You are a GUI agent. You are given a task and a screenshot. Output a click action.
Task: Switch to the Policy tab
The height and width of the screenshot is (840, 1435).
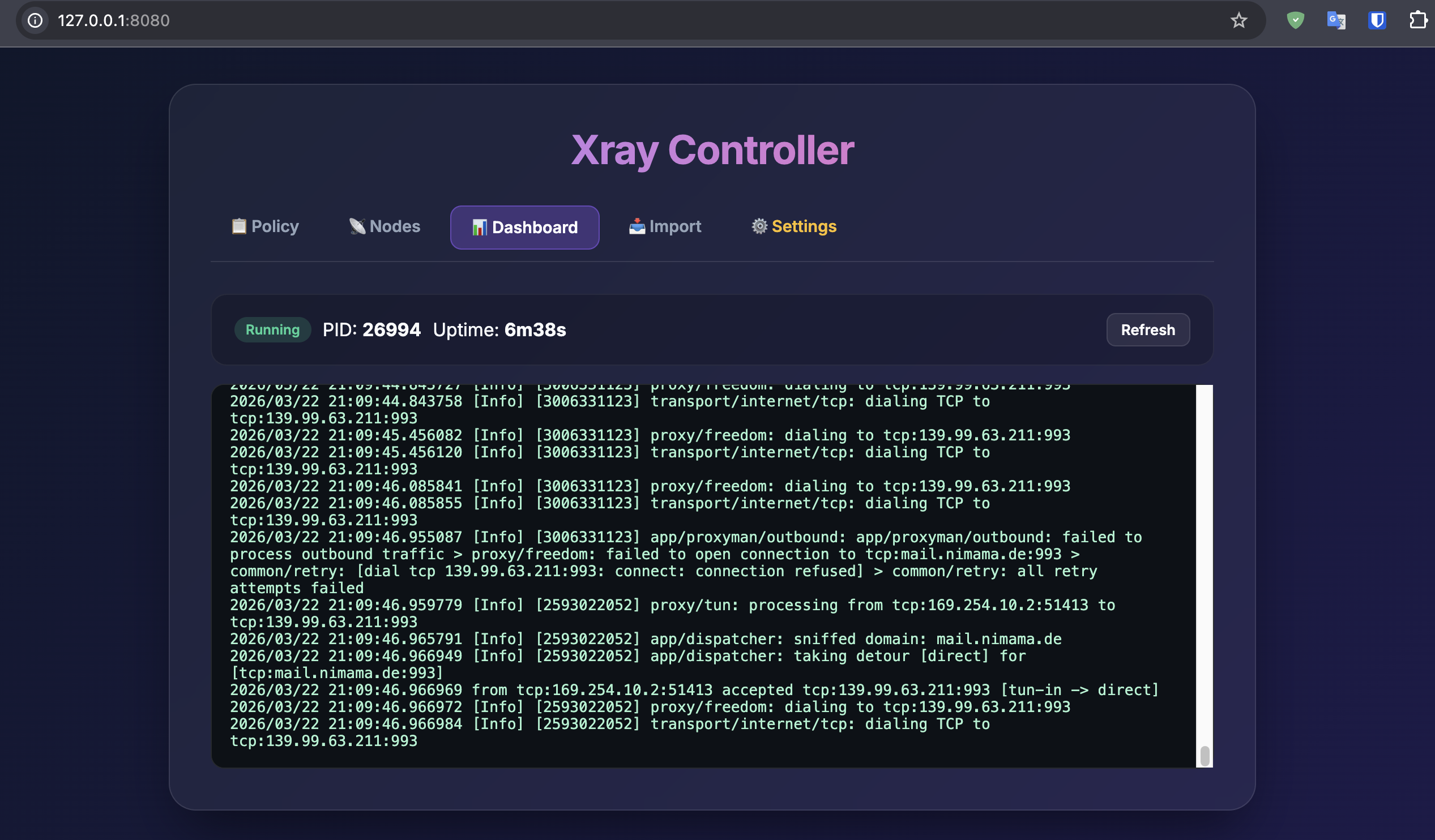pos(275,226)
